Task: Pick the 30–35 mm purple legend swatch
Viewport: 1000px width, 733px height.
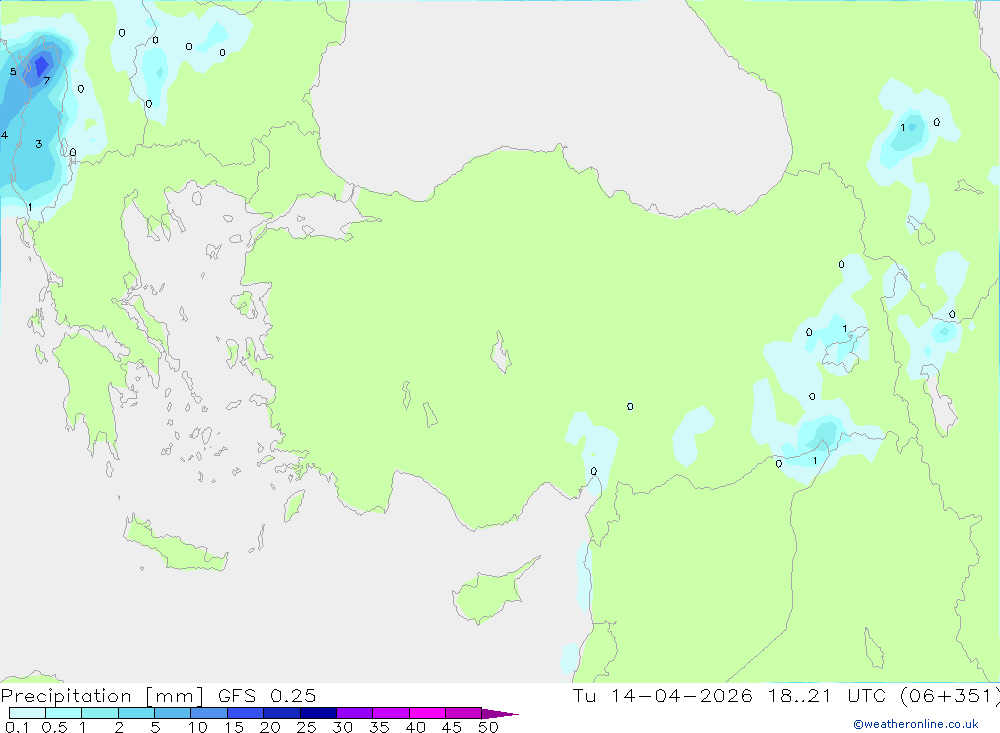Action: click(355, 713)
